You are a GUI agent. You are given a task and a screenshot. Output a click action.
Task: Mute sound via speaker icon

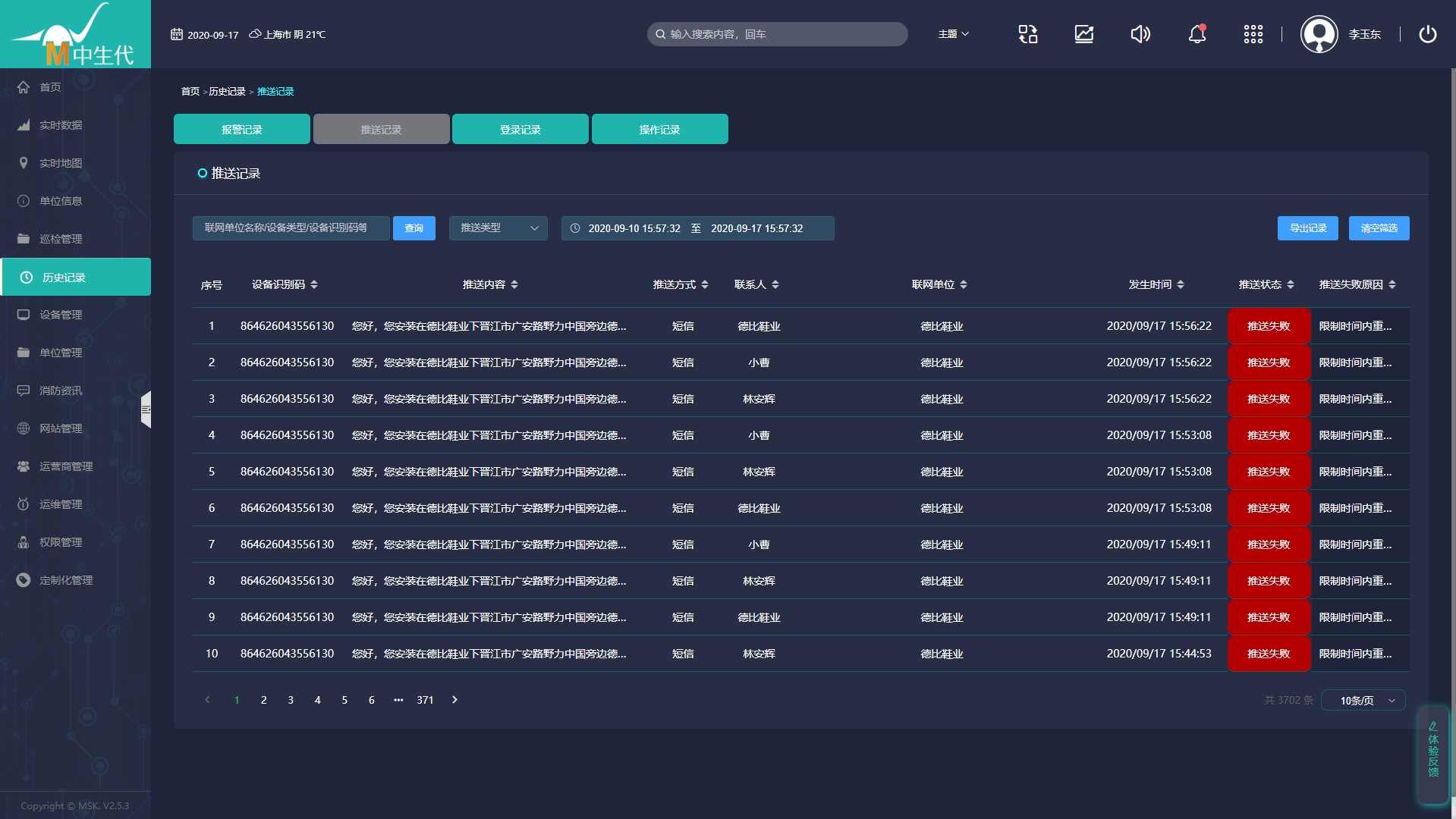[x=1140, y=34]
